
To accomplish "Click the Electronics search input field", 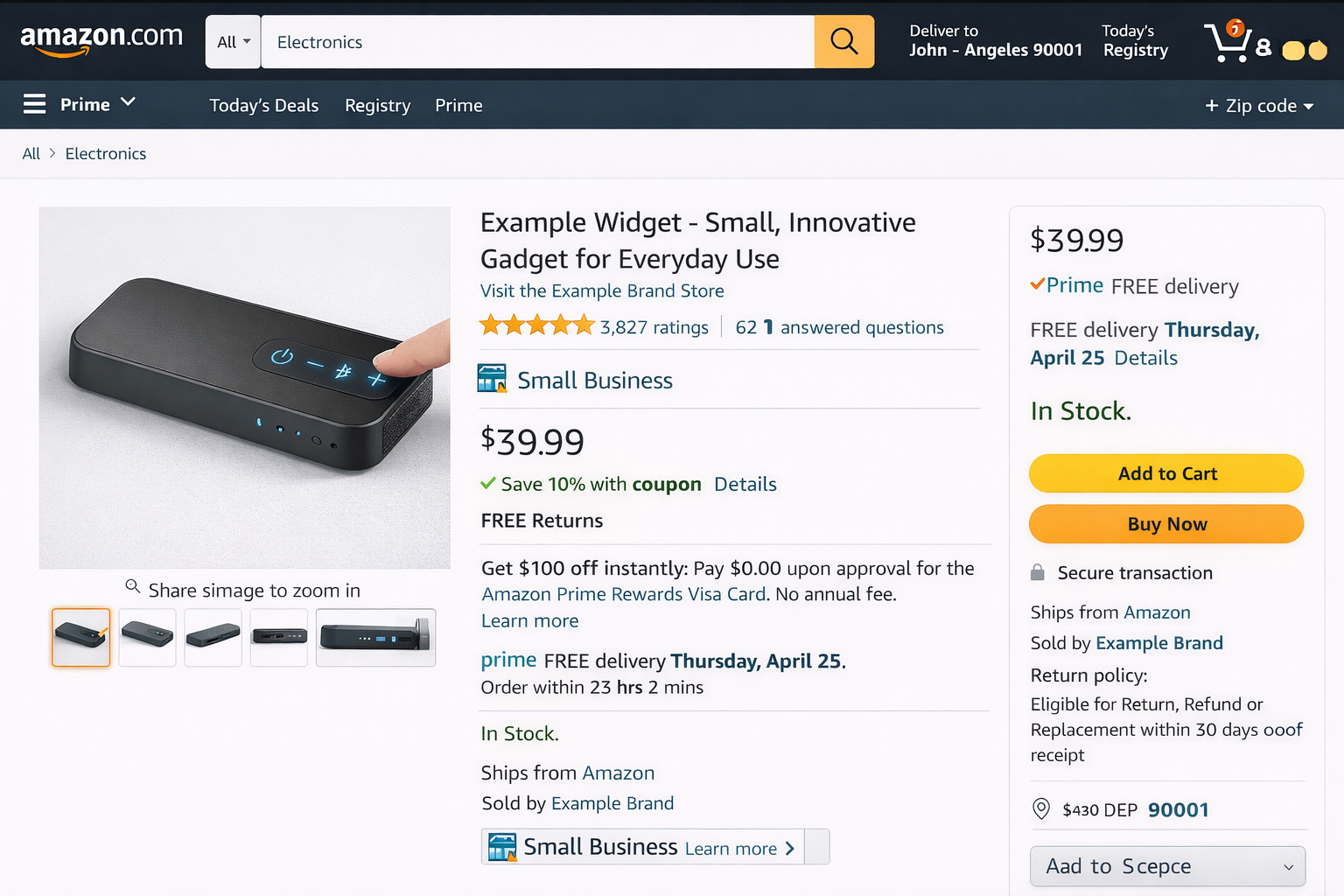I will pyautogui.click(x=537, y=41).
